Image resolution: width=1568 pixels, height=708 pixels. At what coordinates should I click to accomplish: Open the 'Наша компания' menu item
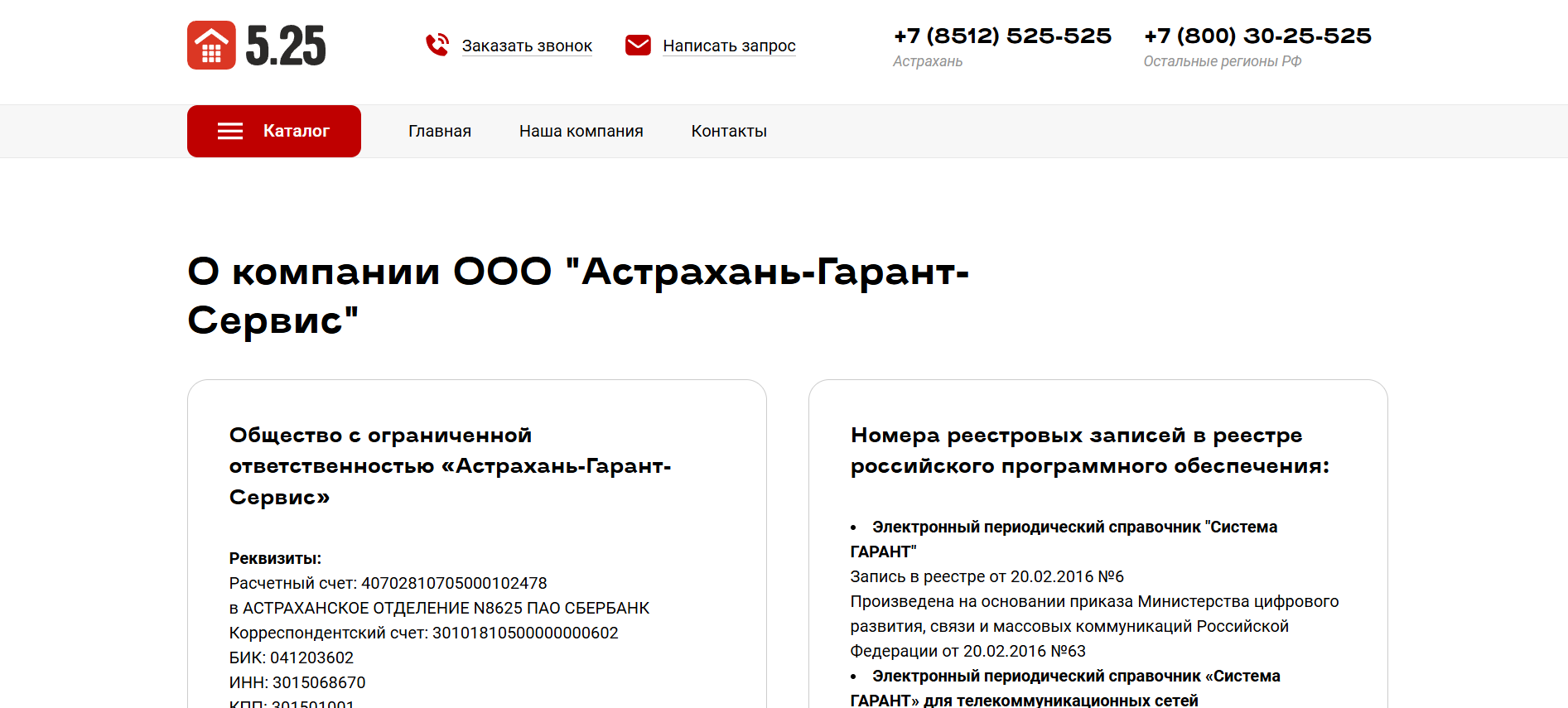581,131
